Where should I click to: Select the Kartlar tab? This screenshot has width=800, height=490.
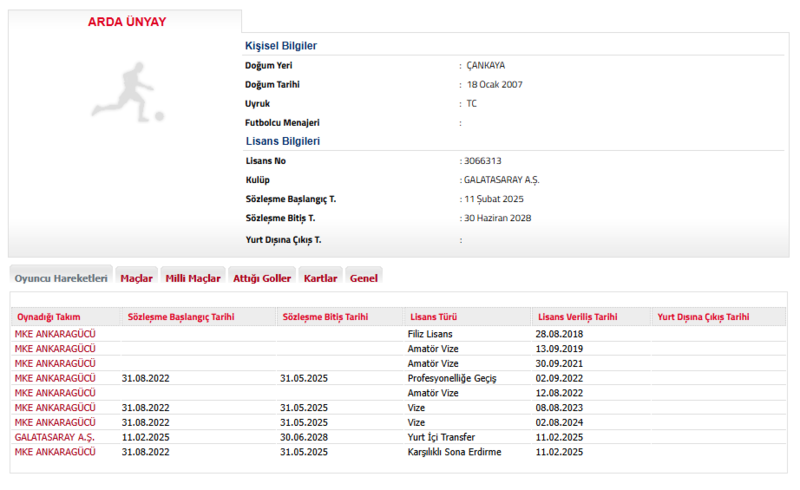(x=320, y=278)
